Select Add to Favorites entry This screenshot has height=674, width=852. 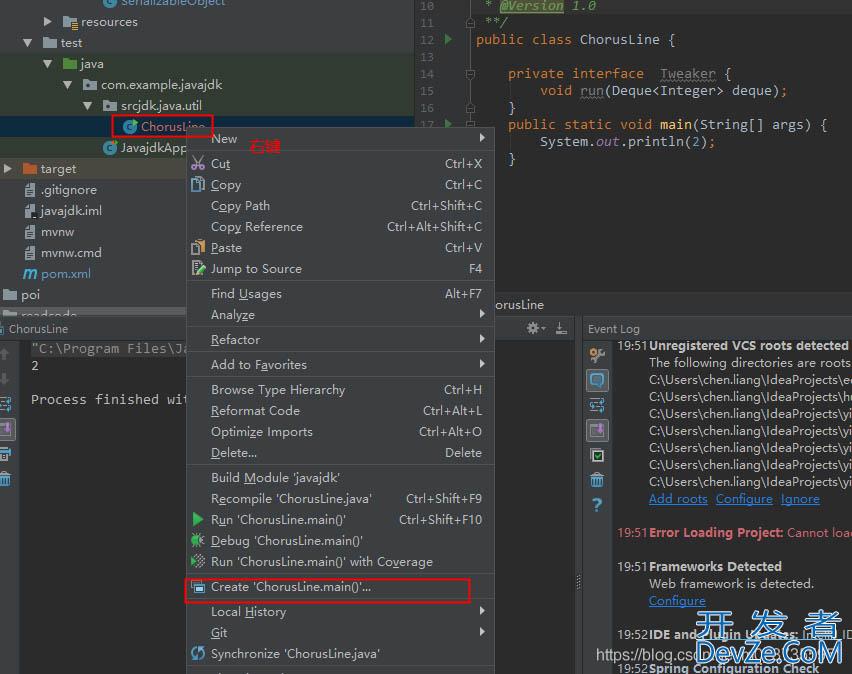(x=341, y=364)
